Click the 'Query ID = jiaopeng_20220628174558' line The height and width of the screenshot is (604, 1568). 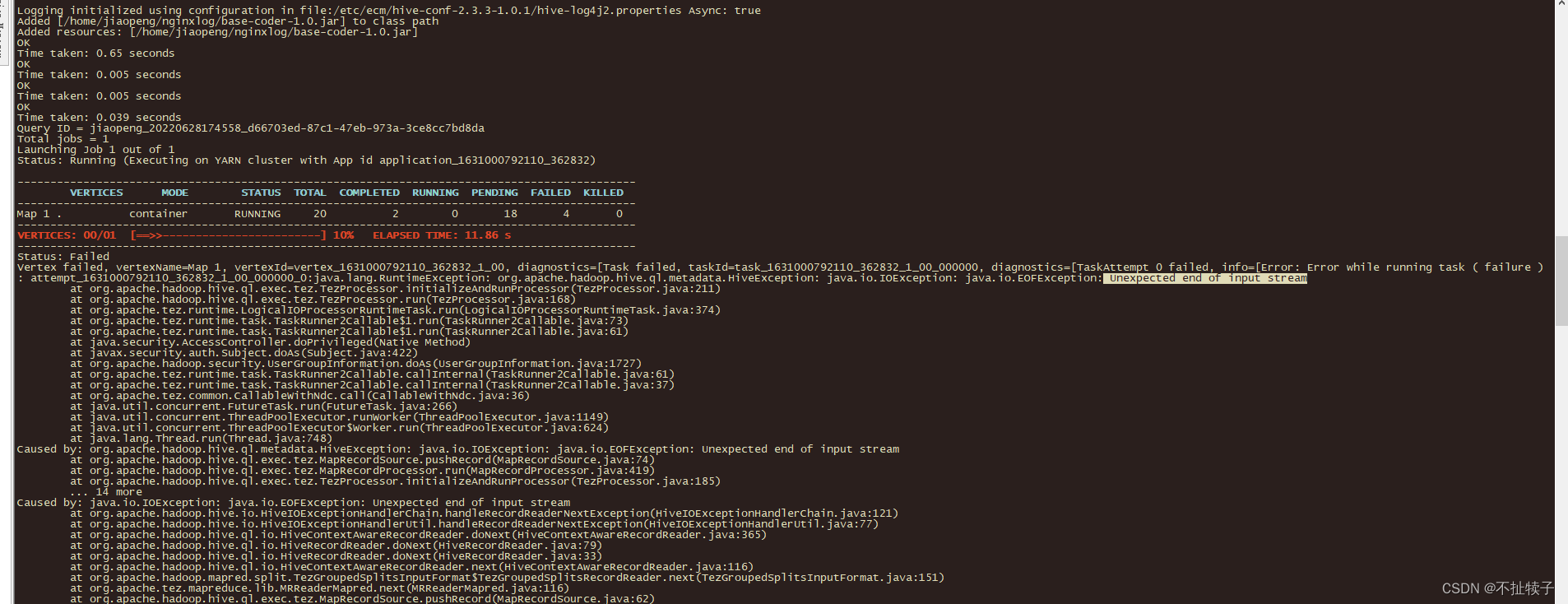point(250,128)
